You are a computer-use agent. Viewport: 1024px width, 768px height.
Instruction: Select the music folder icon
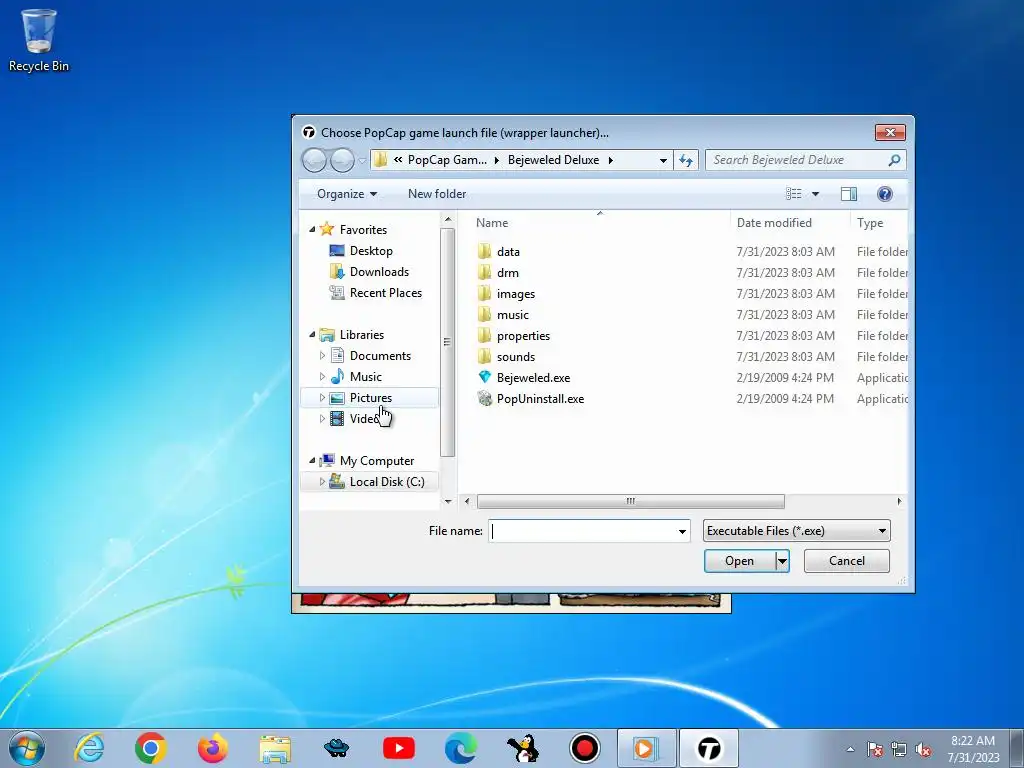485,314
